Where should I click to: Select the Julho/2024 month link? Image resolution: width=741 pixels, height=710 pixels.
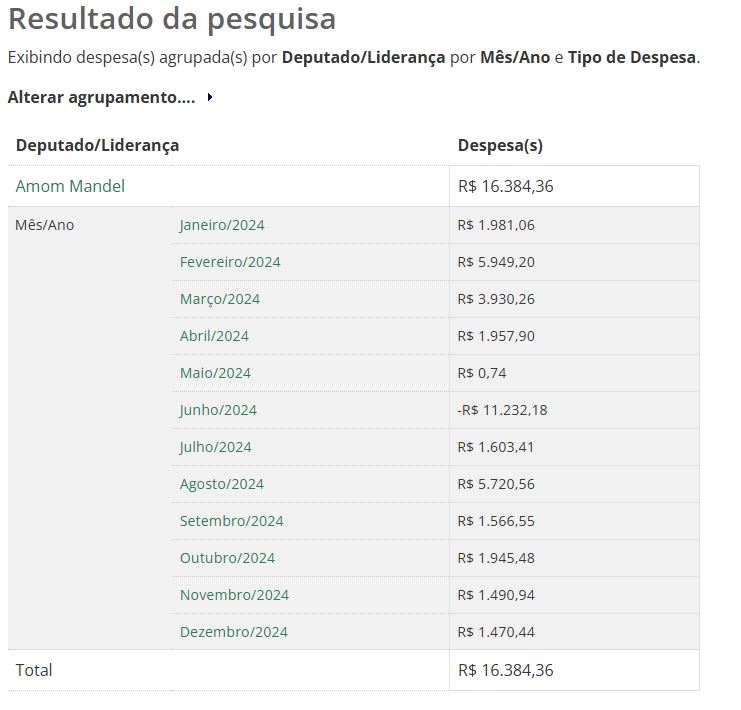pos(216,447)
